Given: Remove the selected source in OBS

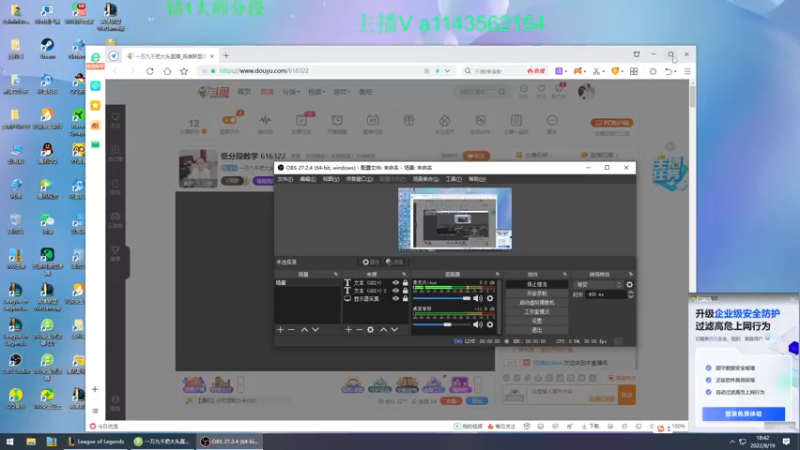Looking at the screenshot, I should click(359, 330).
